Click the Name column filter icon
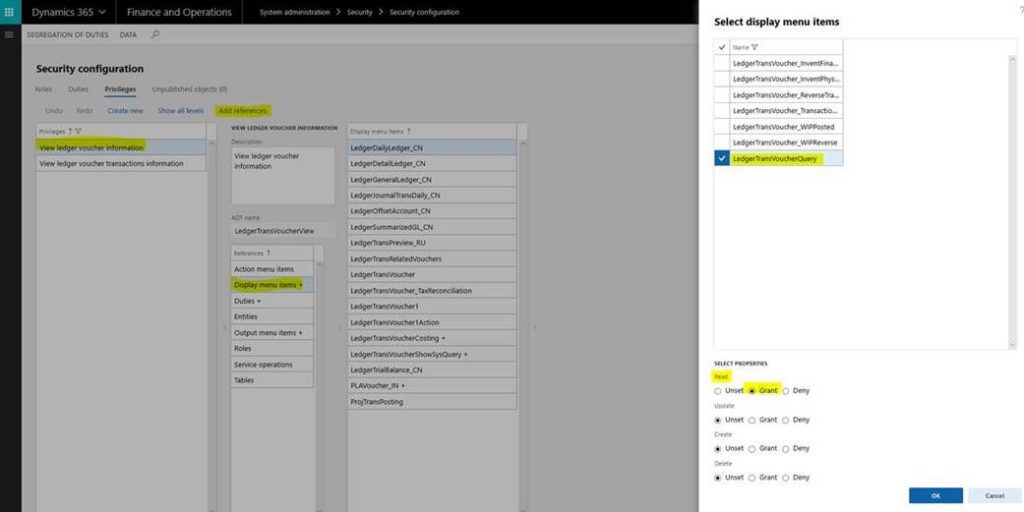The height and width of the screenshot is (512, 1024). click(755, 47)
